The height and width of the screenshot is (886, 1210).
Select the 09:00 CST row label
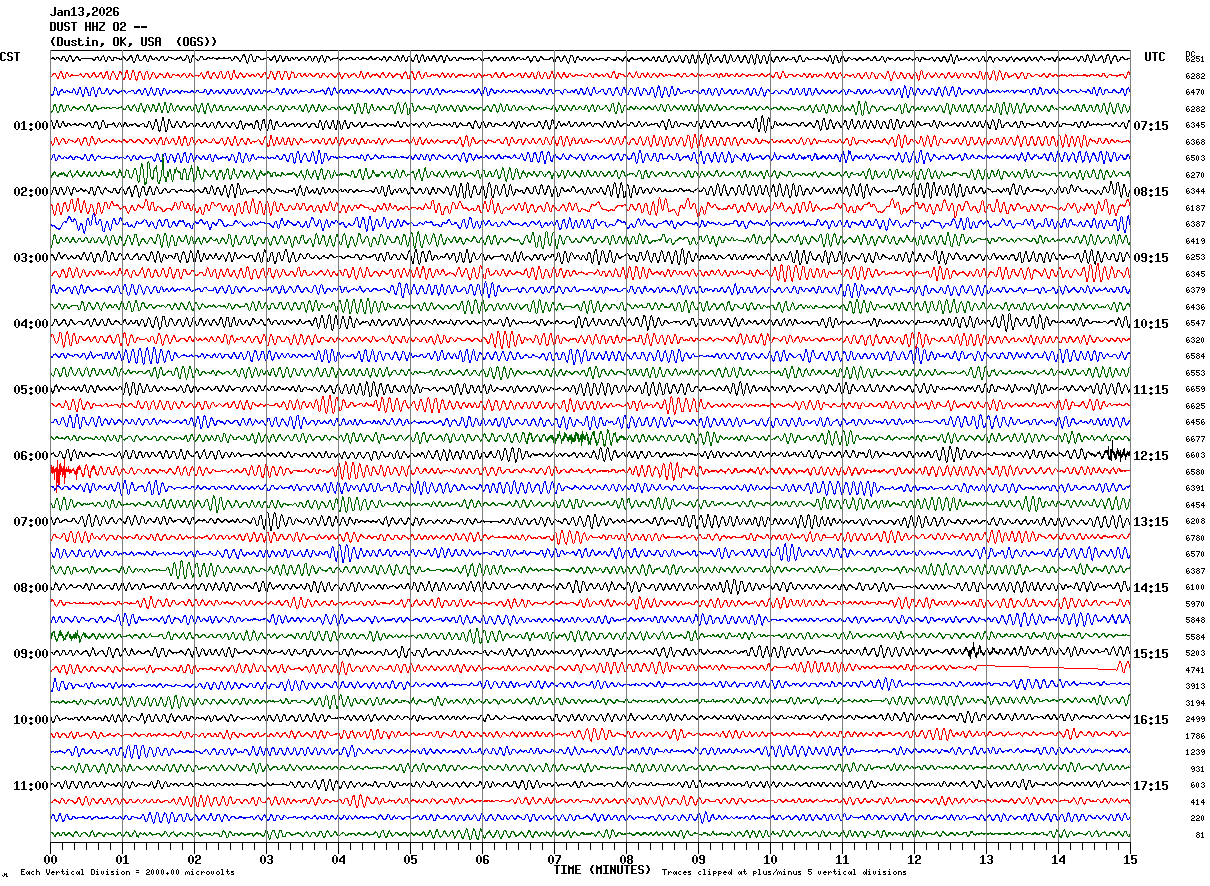point(31,654)
